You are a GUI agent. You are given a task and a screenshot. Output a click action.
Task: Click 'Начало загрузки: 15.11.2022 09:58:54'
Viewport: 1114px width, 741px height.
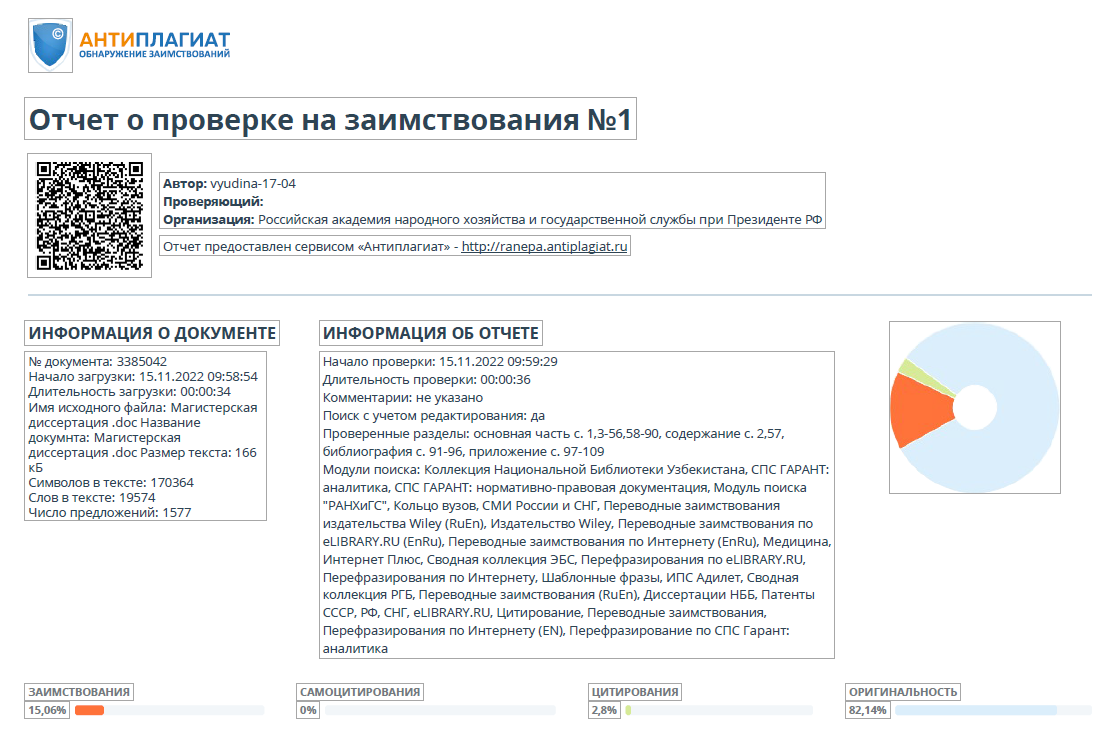pos(143,377)
